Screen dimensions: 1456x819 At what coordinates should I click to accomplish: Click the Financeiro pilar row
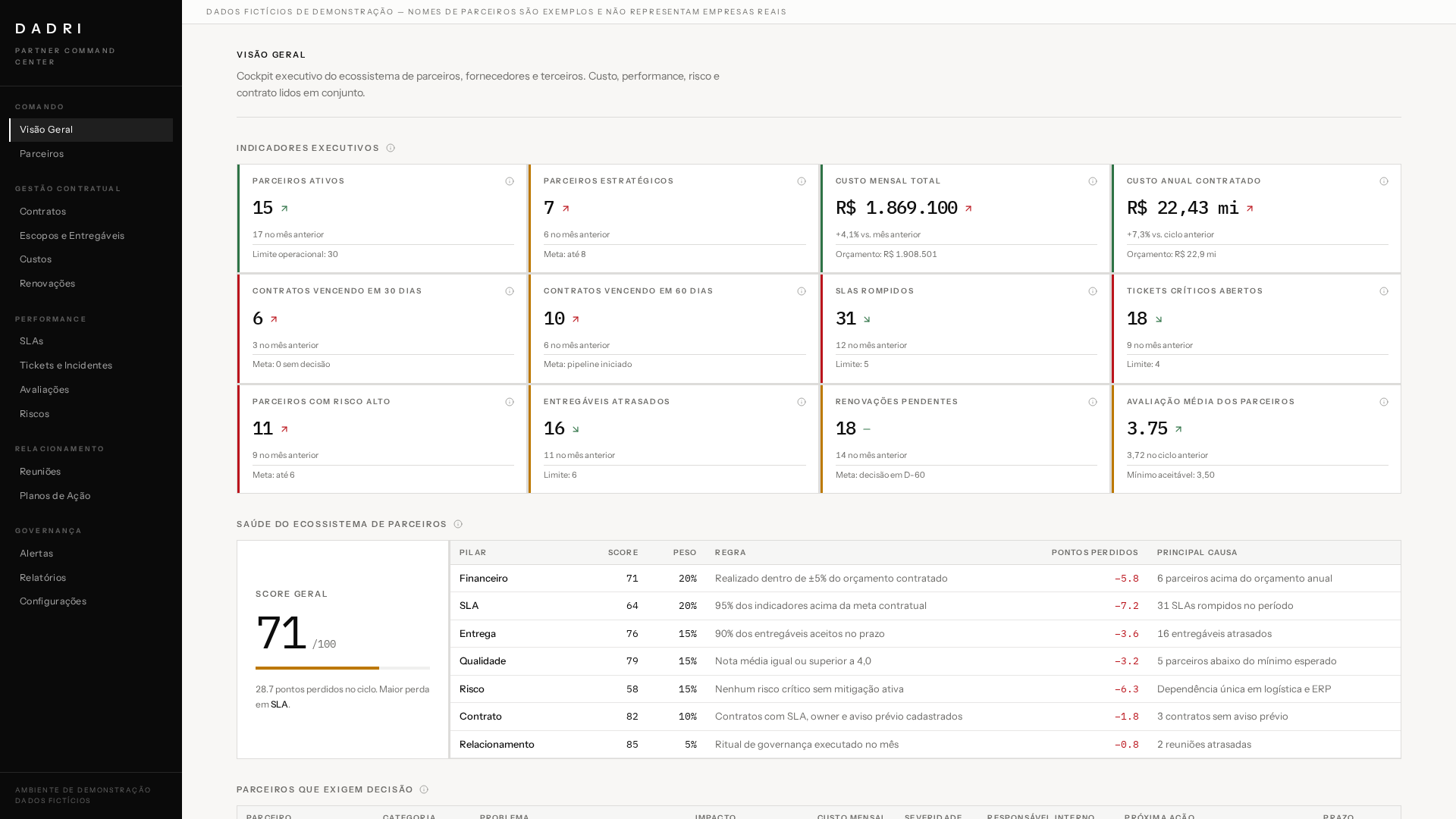(925, 579)
